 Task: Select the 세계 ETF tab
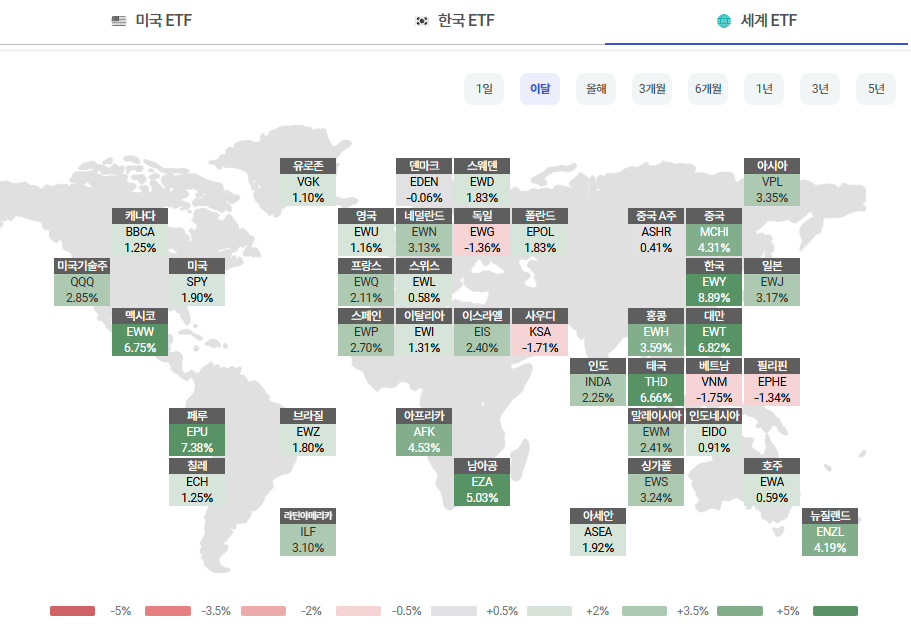pos(756,21)
